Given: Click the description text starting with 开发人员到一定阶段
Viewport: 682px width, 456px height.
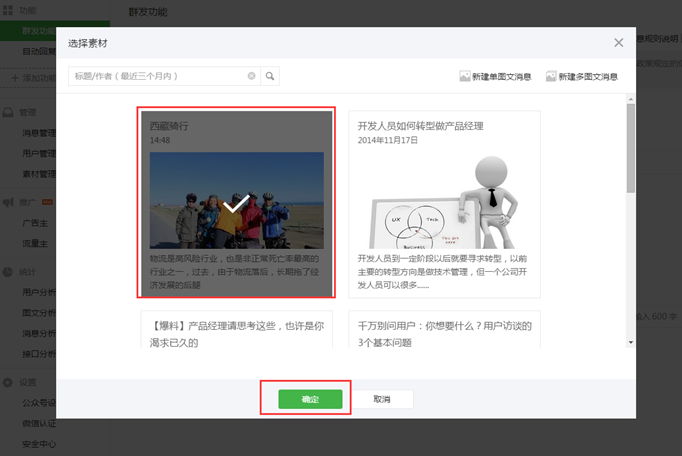Looking at the screenshot, I should tap(442, 272).
